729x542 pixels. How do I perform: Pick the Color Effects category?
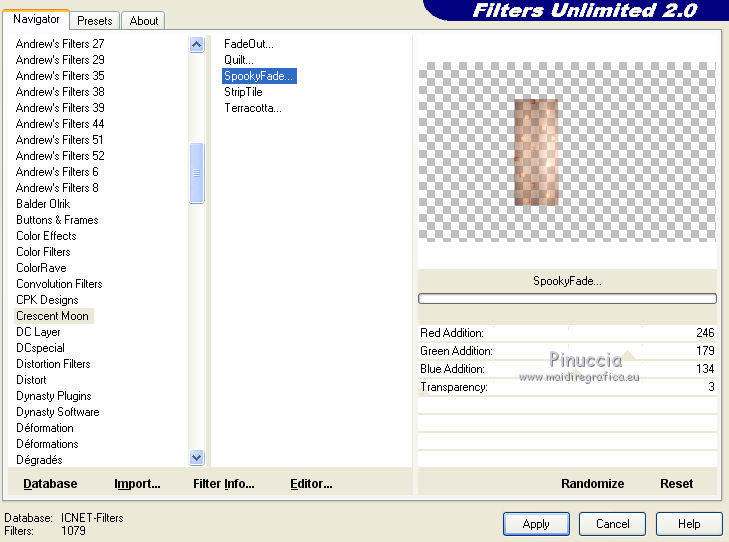click(46, 236)
